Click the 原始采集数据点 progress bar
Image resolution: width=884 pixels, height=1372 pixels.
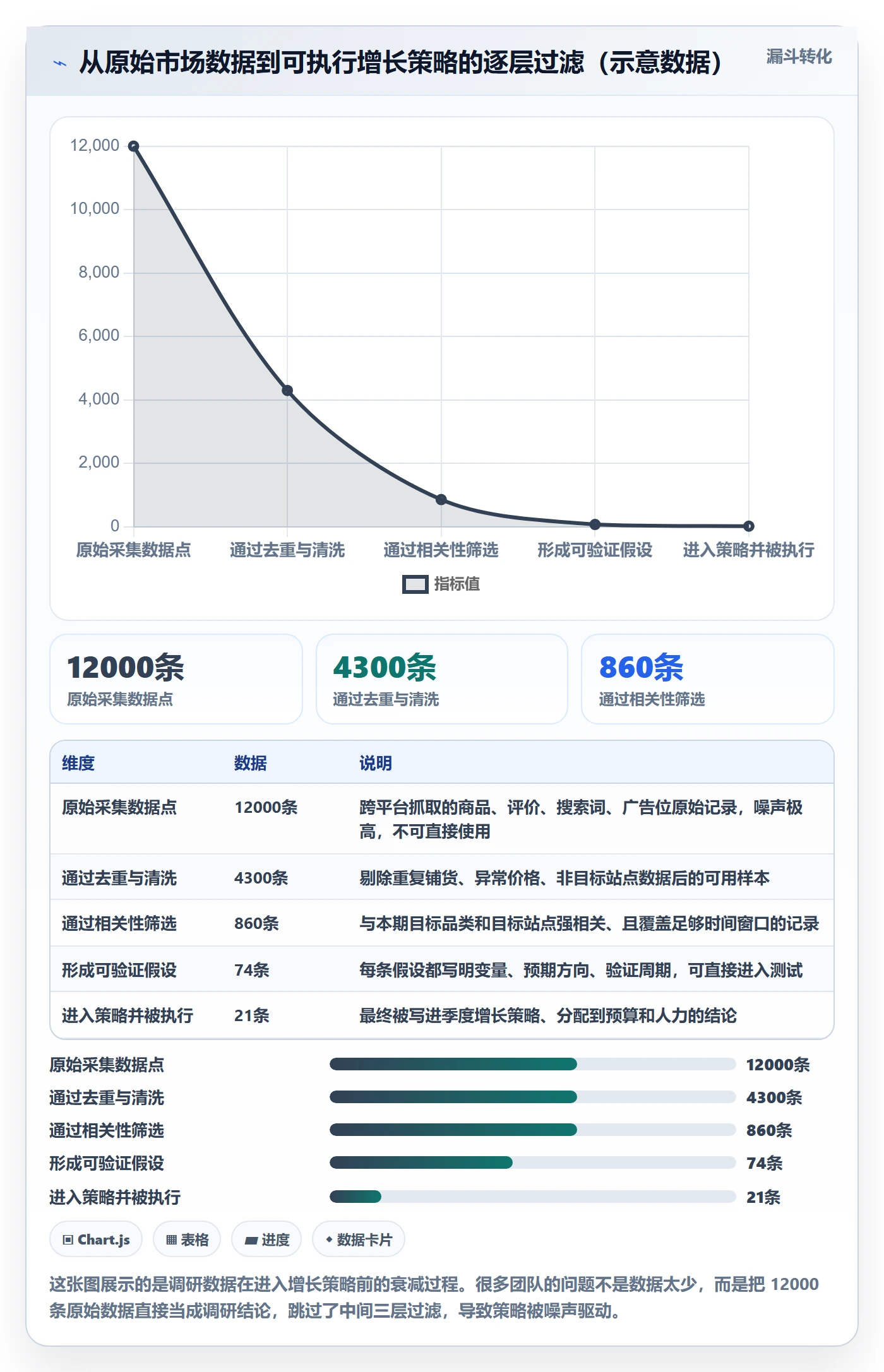coord(532,1064)
